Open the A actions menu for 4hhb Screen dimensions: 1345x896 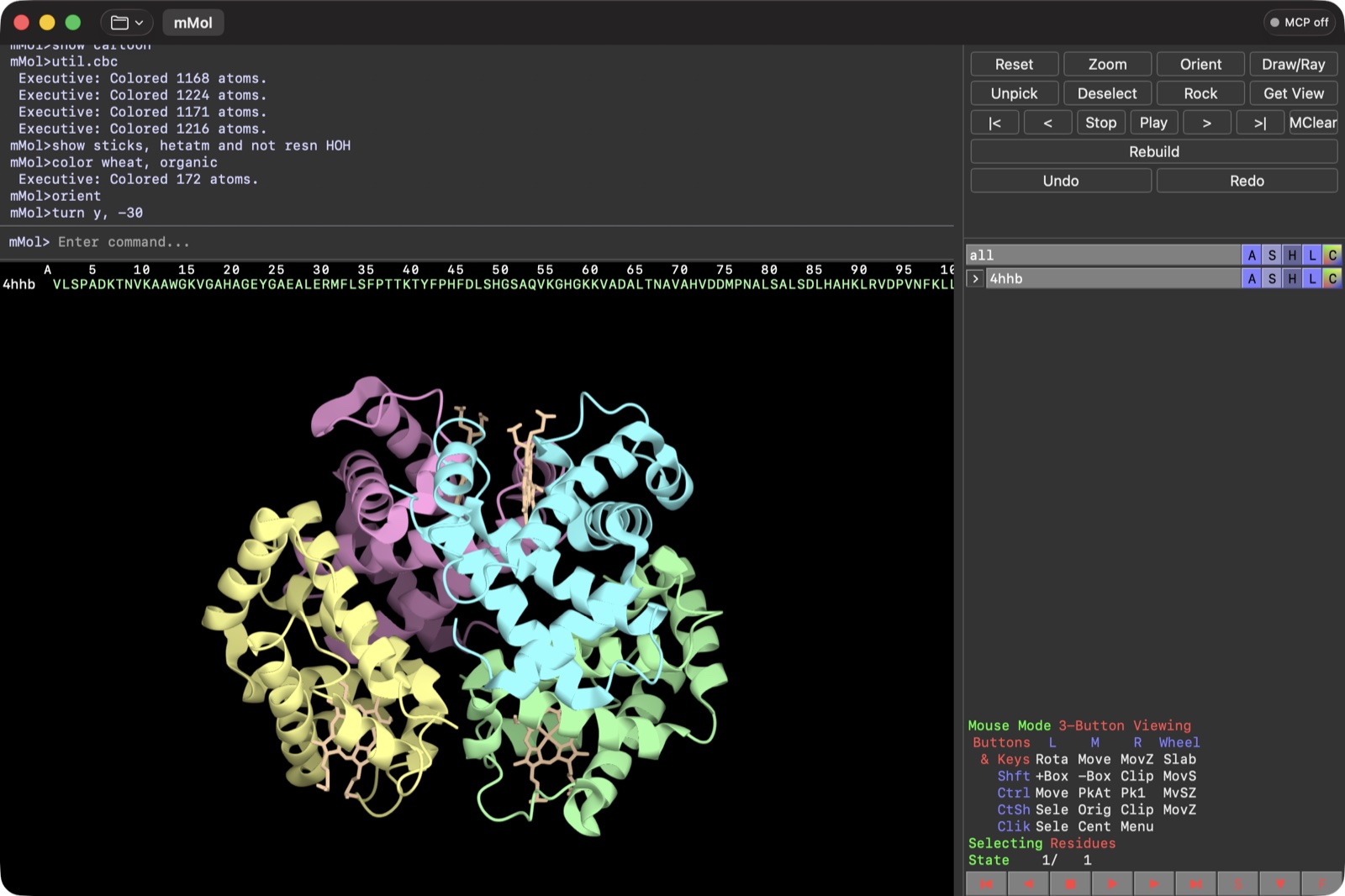point(1252,278)
